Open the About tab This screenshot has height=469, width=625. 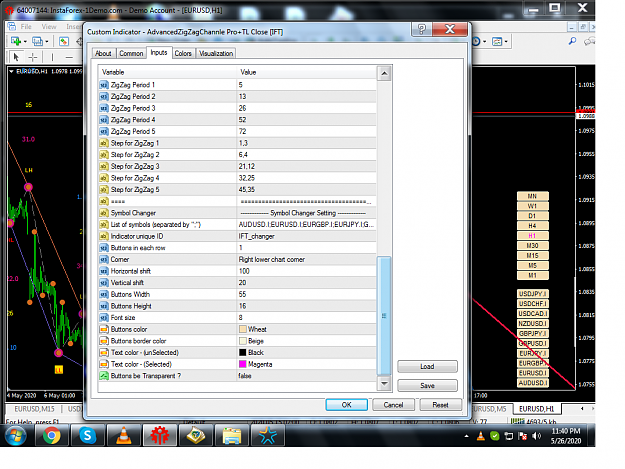pos(103,53)
